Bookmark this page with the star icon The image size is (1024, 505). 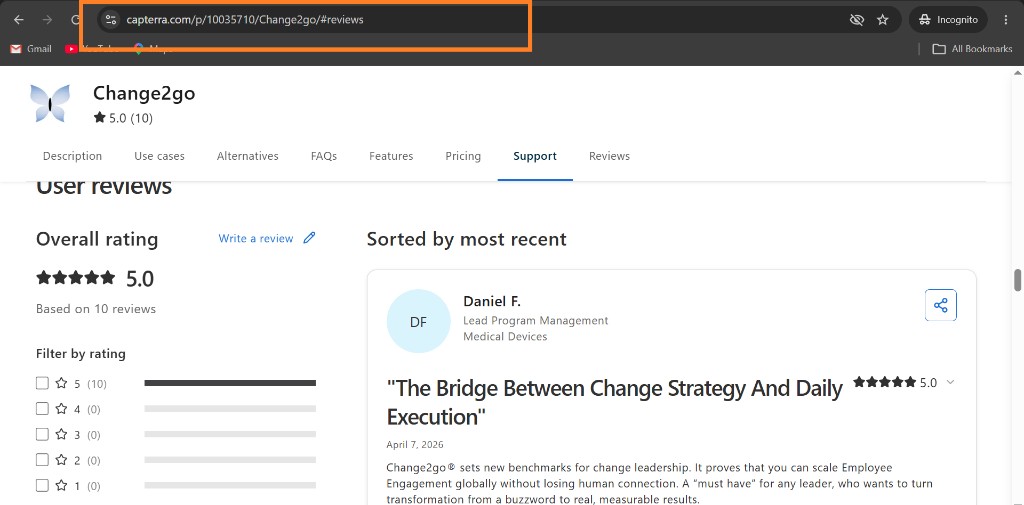[883, 20]
